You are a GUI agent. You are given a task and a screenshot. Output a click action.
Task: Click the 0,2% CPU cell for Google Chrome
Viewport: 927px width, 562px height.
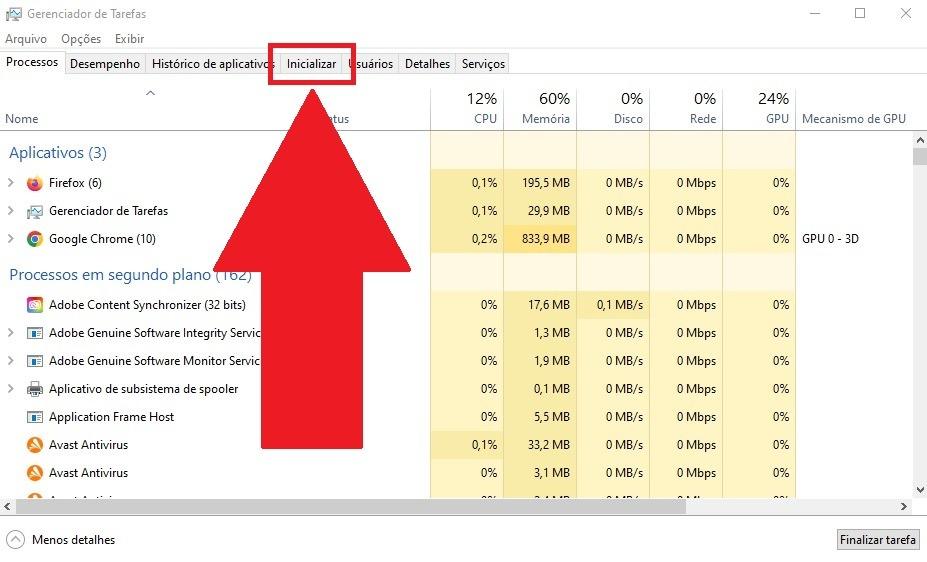tap(467, 239)
